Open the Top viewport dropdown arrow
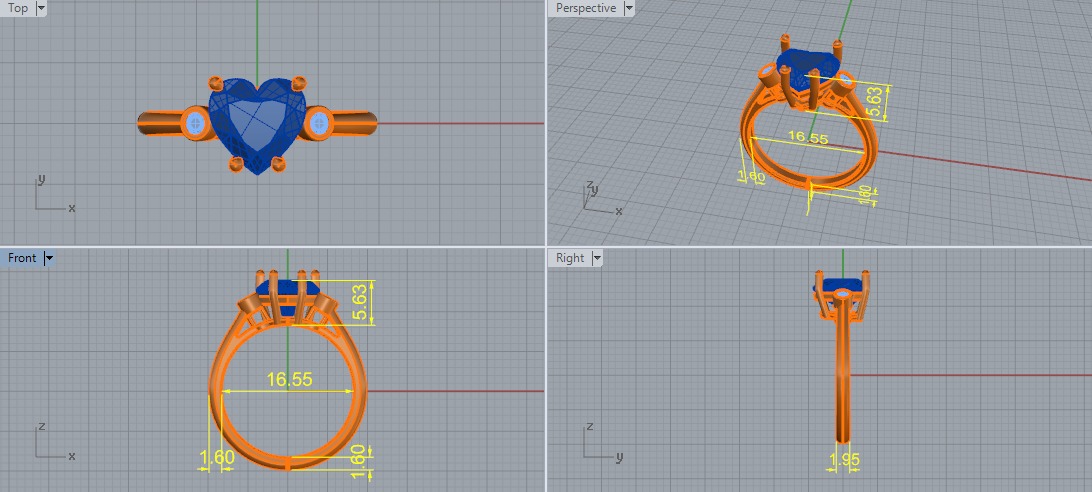Screen dimensions: 1092x492 (x=40, y=8)
